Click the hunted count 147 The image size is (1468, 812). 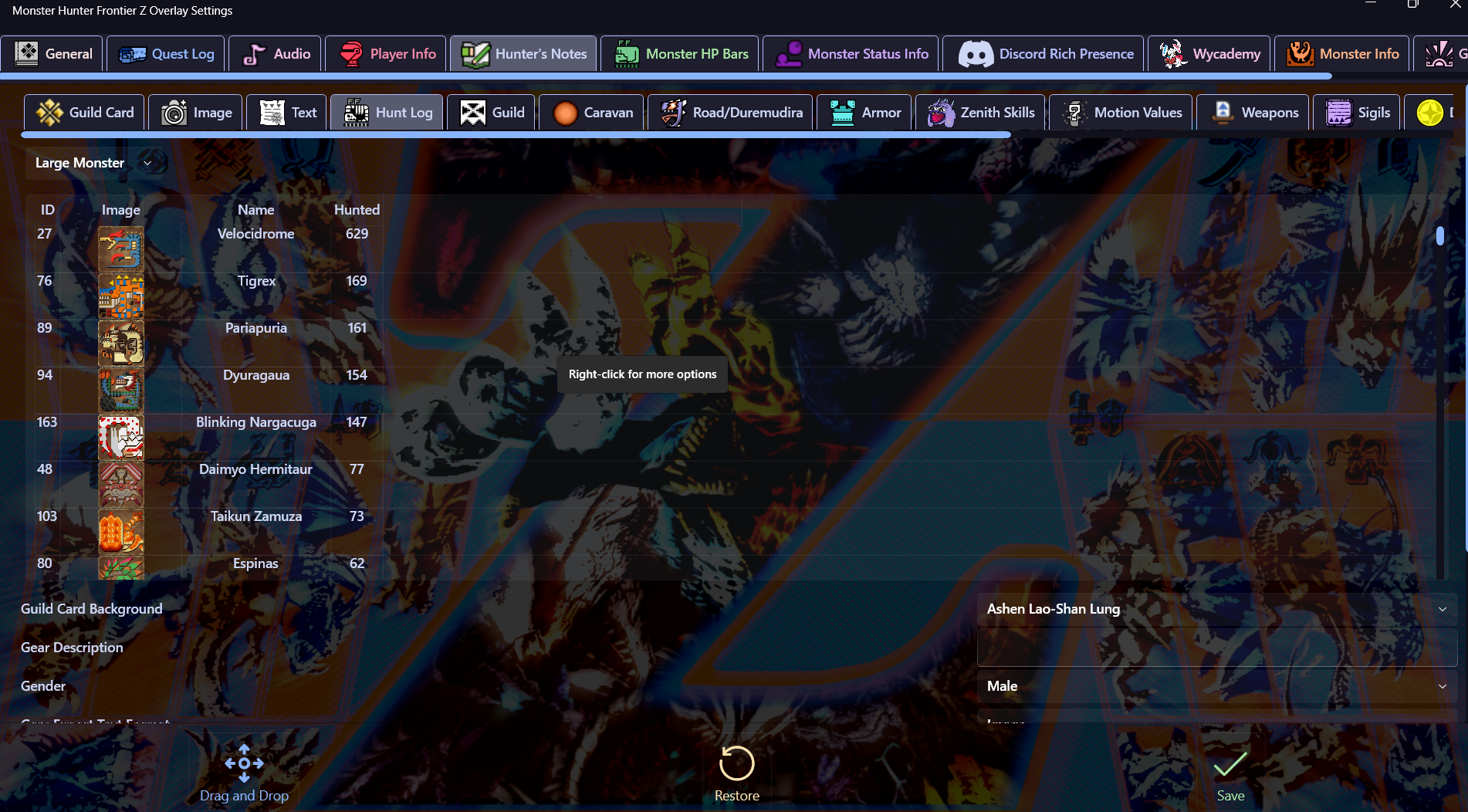click(x=357, y=422)
